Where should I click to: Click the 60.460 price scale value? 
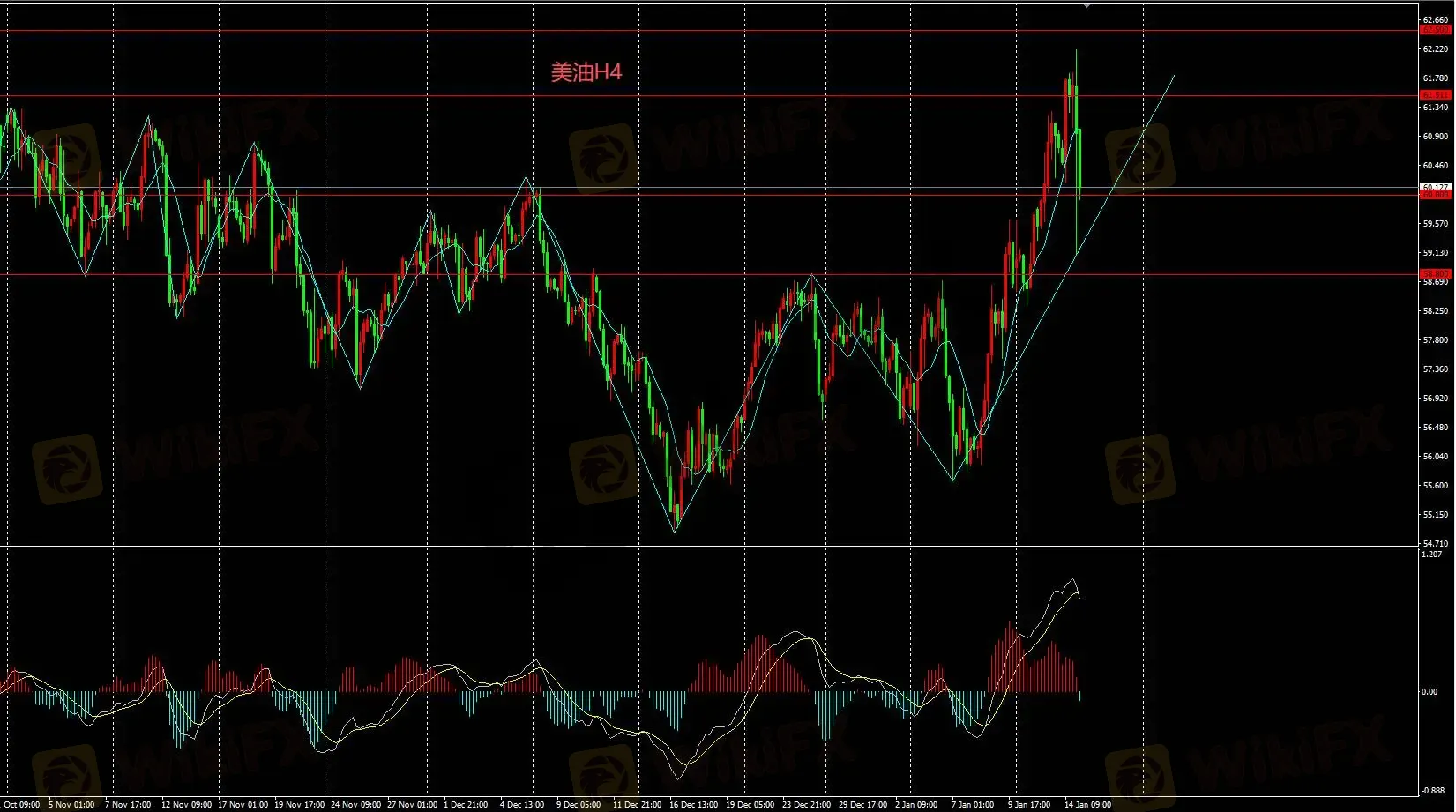coord(1436,166)
